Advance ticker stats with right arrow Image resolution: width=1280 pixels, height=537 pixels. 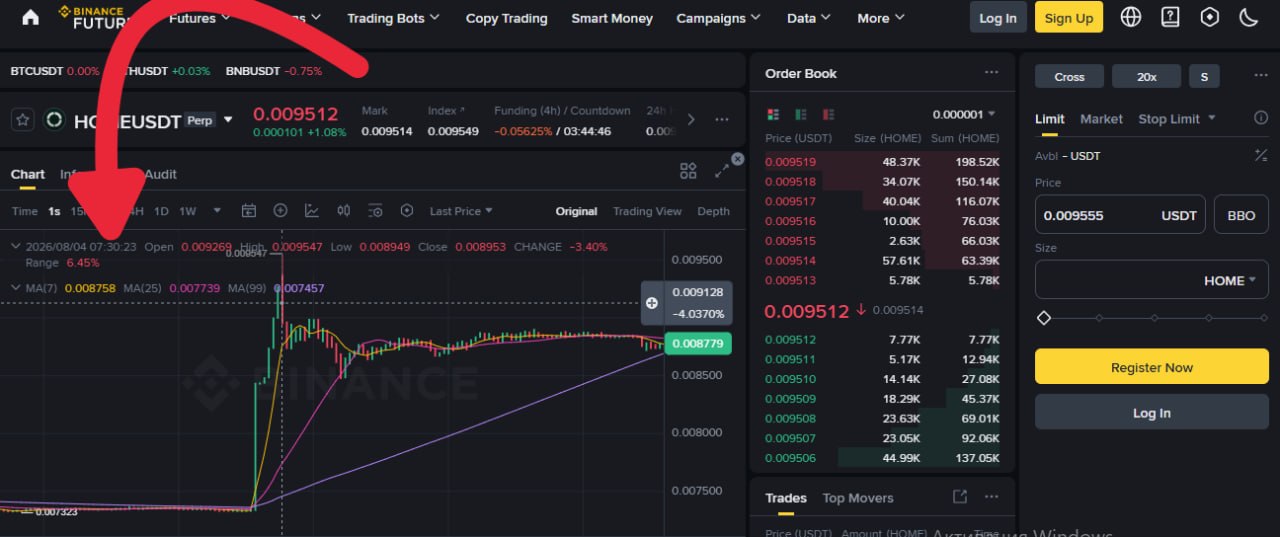click(691, 120)
